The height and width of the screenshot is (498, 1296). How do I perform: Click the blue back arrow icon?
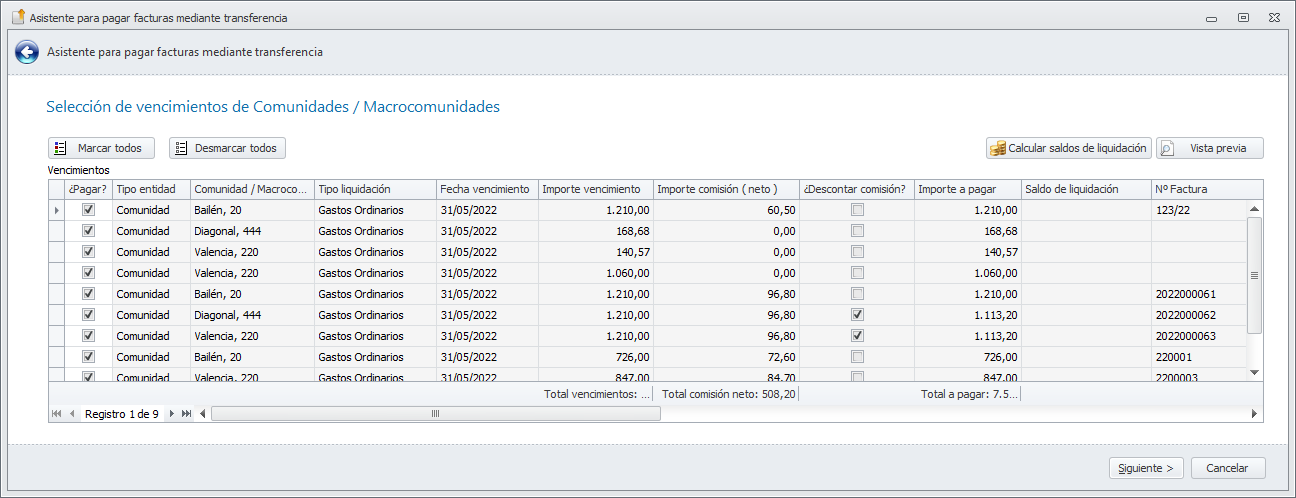point(27,52)
